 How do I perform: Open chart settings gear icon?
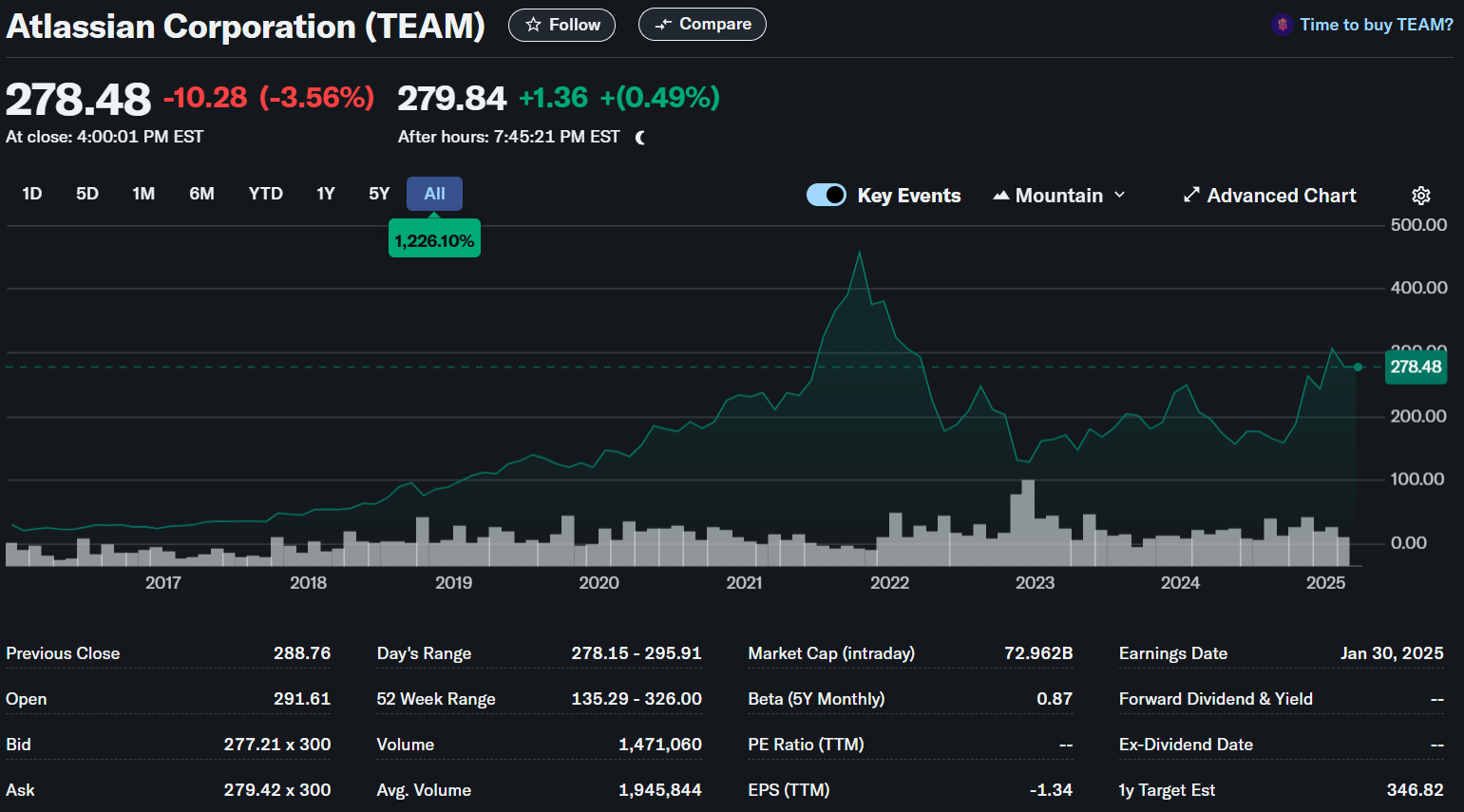click(x=1420, y=196)
